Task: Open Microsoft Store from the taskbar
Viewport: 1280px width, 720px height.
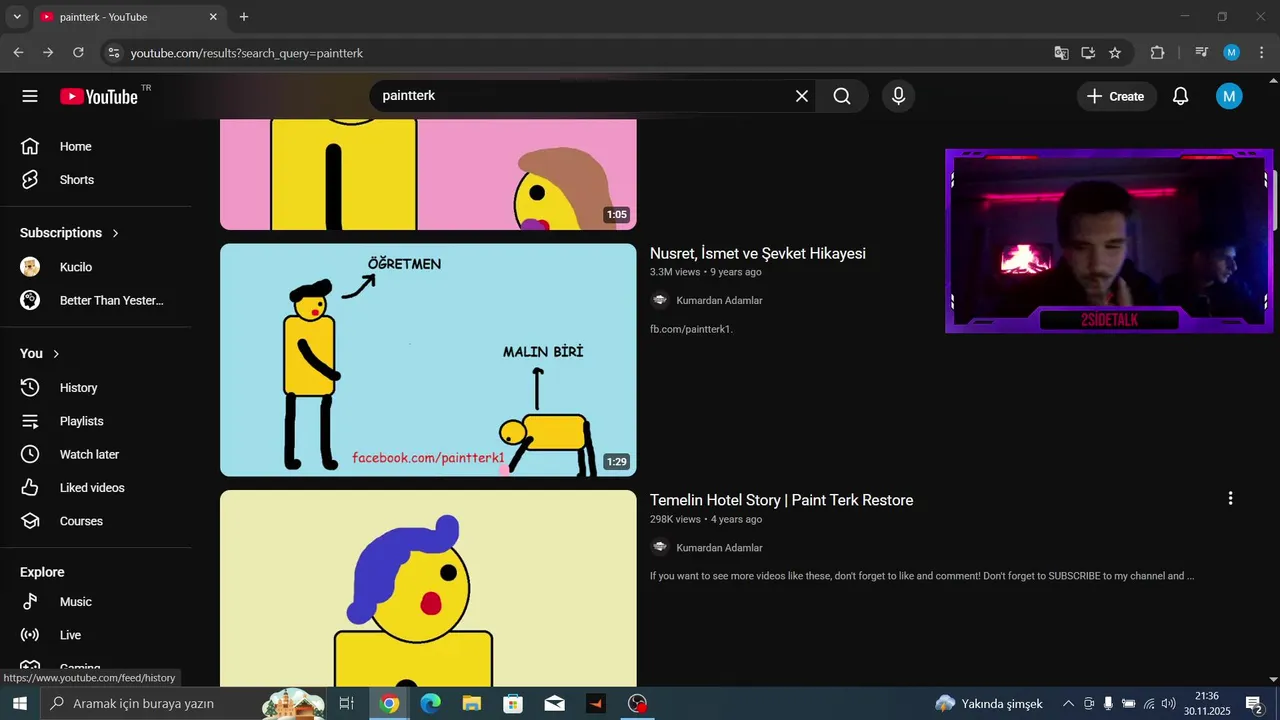Action: (x=513, y=704)
